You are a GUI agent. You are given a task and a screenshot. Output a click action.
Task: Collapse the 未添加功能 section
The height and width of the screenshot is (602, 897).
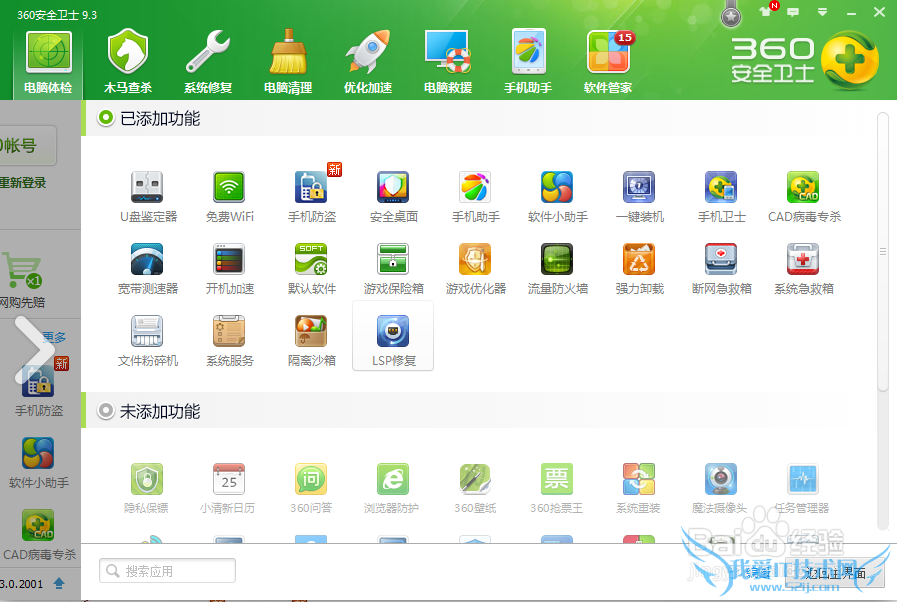106,411
